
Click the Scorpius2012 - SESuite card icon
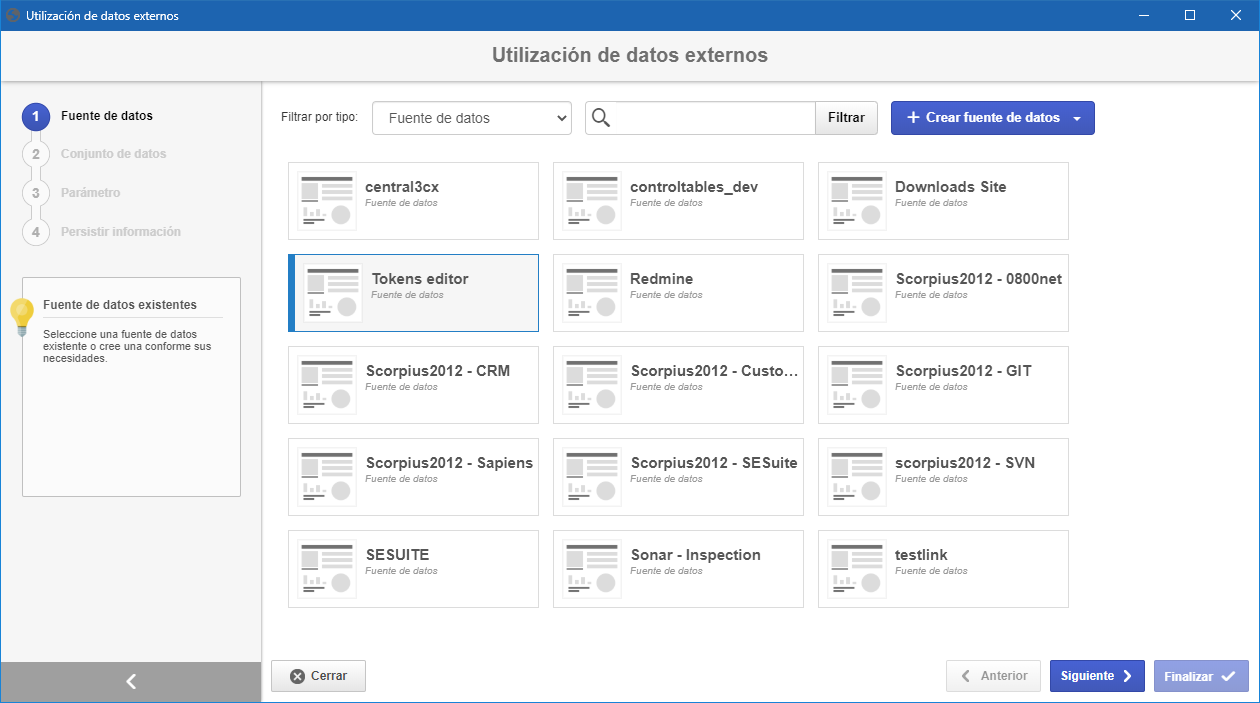click(592, 477)
